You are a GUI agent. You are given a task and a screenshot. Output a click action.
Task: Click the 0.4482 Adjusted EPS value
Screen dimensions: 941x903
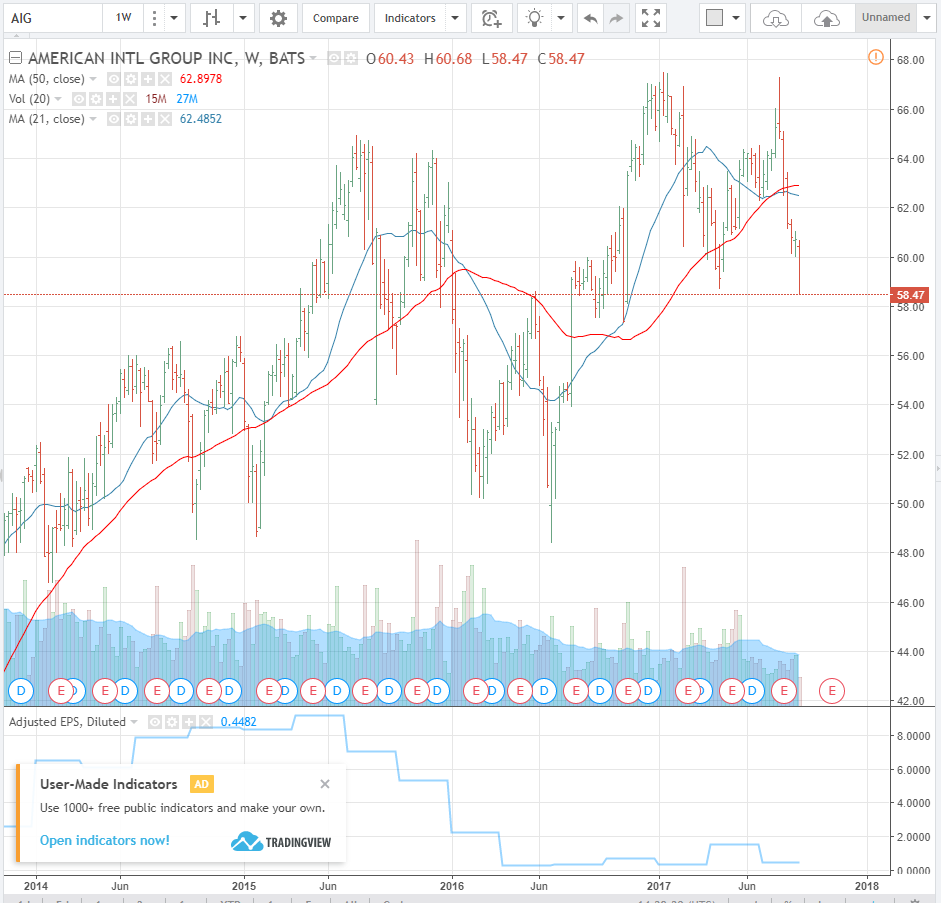(x=238, y=722)
